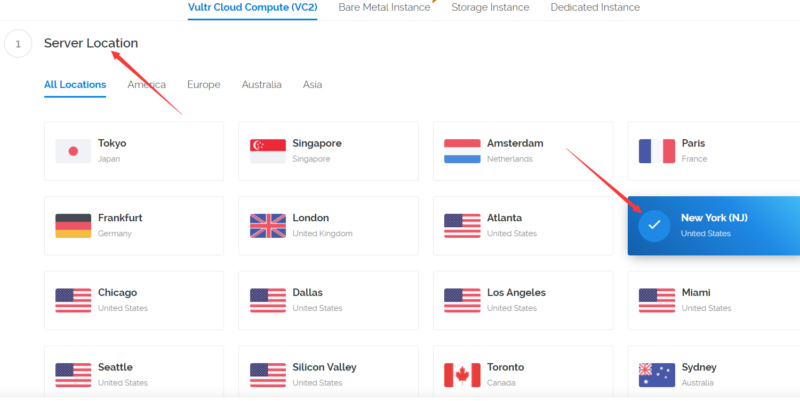Toggle the New York (NJ) checkmark
The image size is (800, 401).
click(x=654, y=226)
